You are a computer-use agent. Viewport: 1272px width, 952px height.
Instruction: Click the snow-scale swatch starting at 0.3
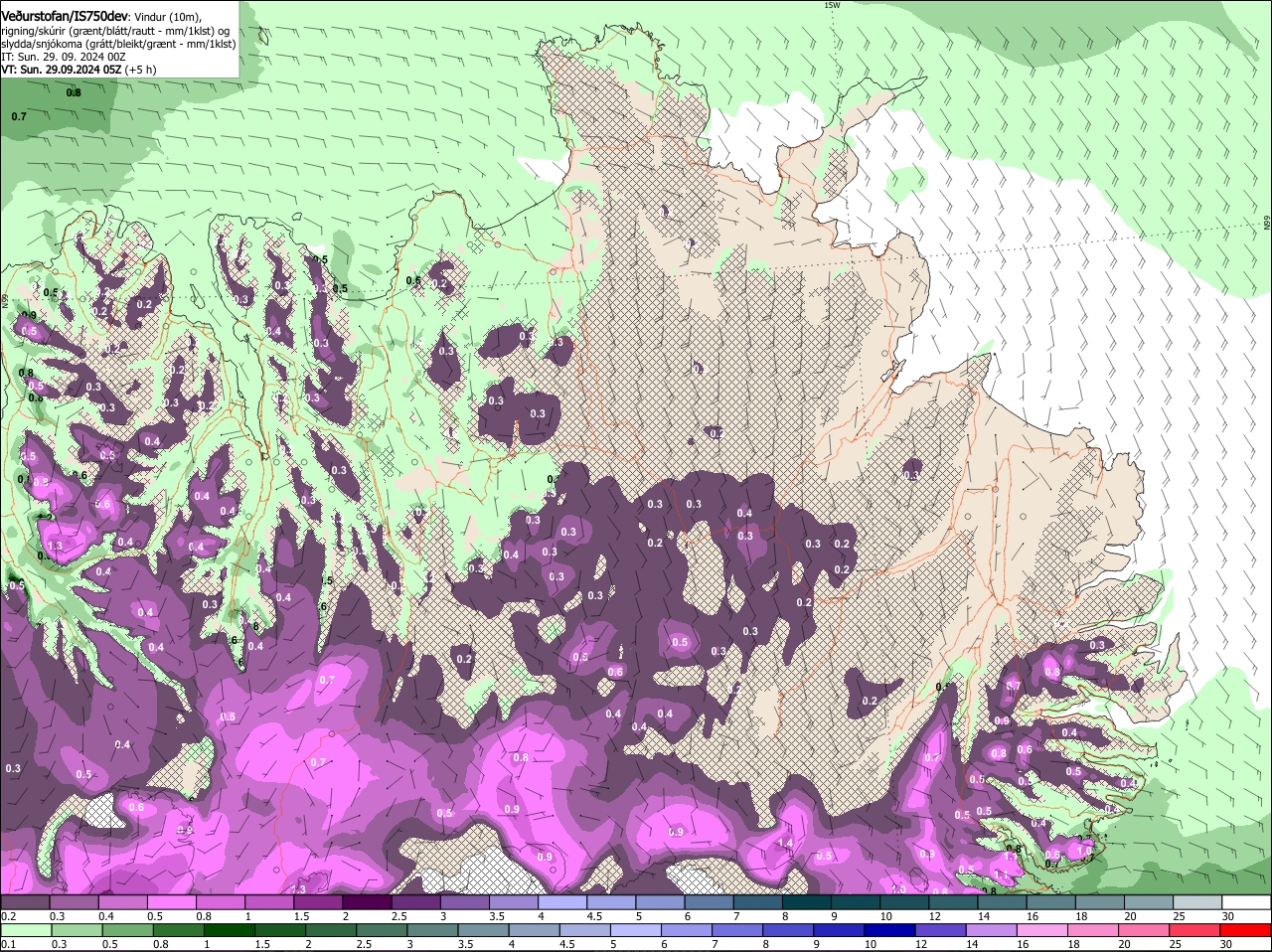coord(74,902)
